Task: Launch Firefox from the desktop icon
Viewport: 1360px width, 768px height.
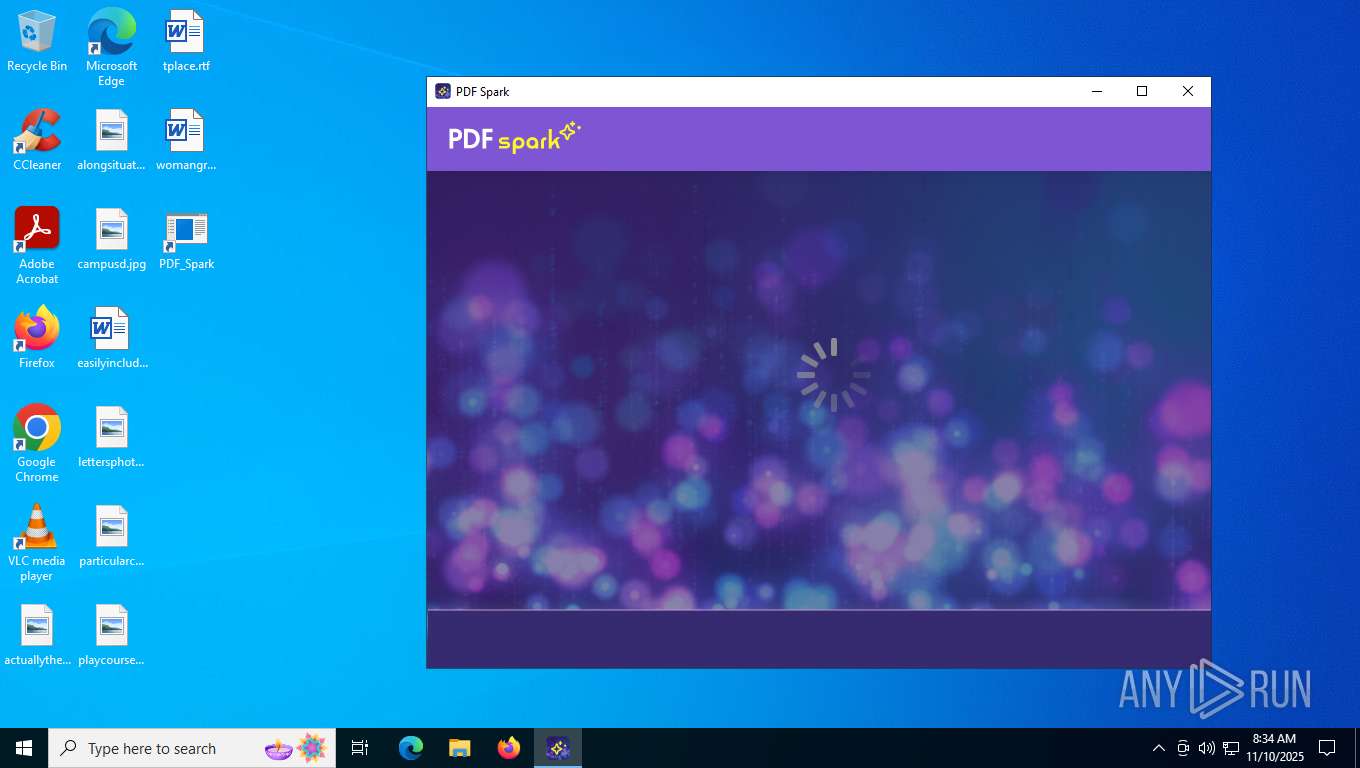Action: tap(37, 338)
